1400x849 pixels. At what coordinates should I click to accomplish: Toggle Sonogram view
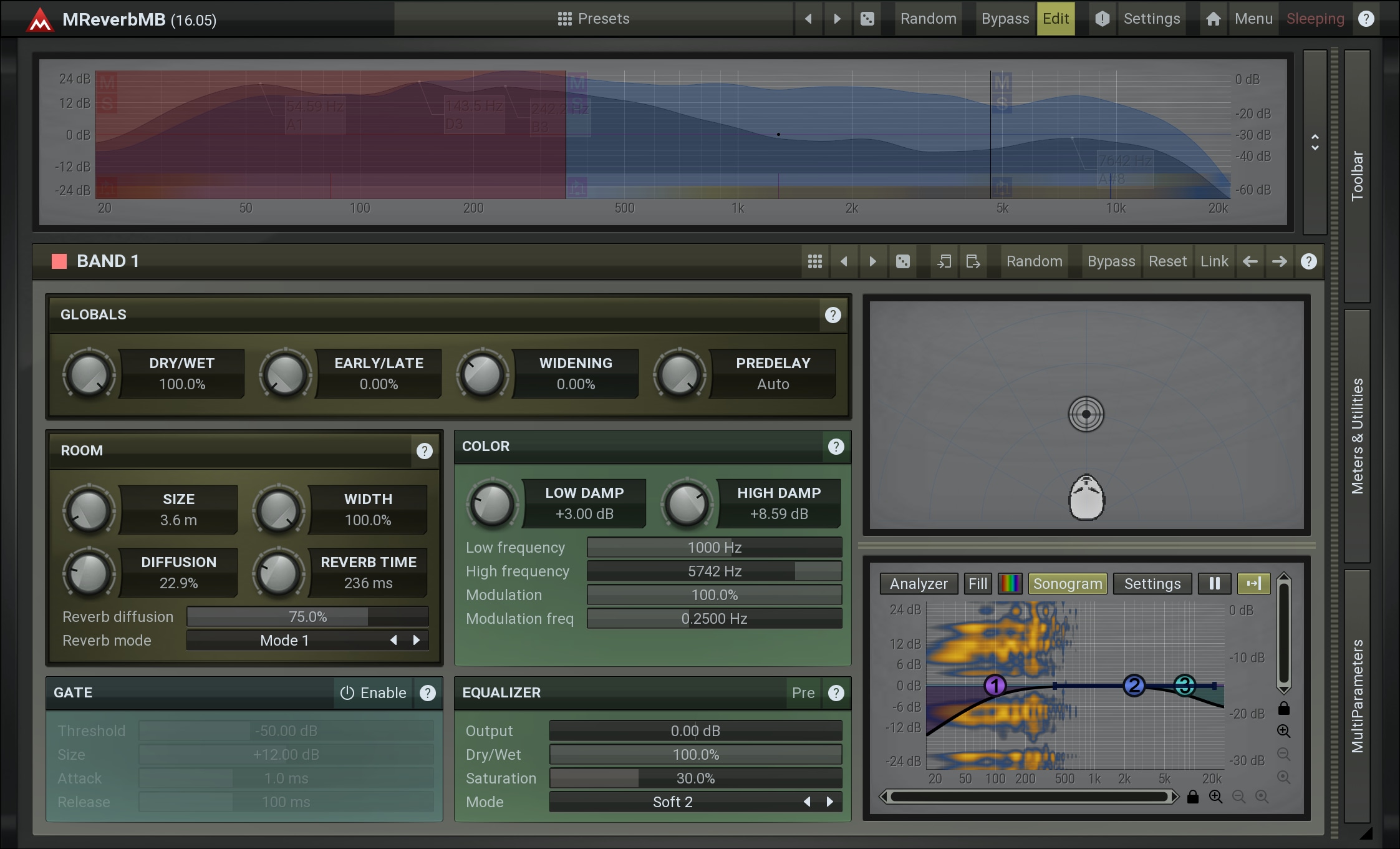pos(1068,584)
